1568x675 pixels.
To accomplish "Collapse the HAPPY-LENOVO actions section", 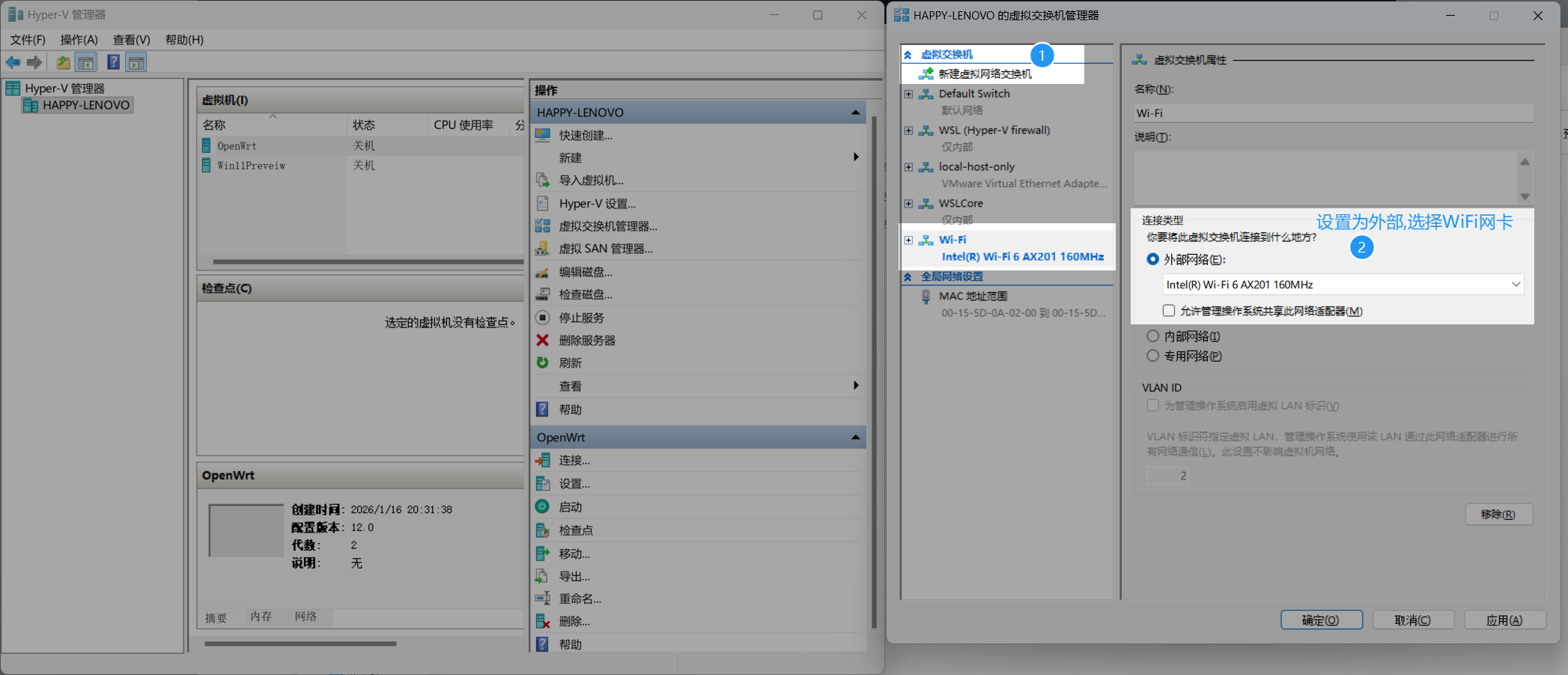I will click(x=855, y=112).
